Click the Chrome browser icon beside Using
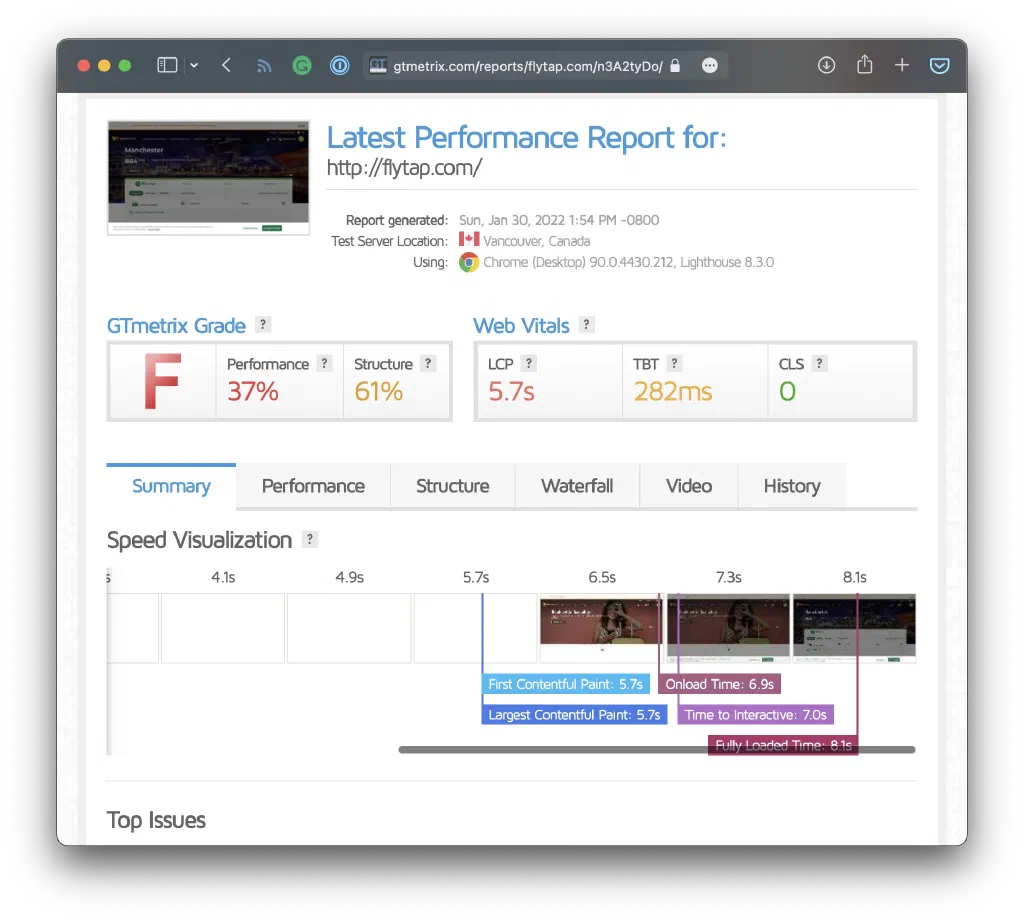This screenshot has width=1024, height=921. tap(466, 262)
